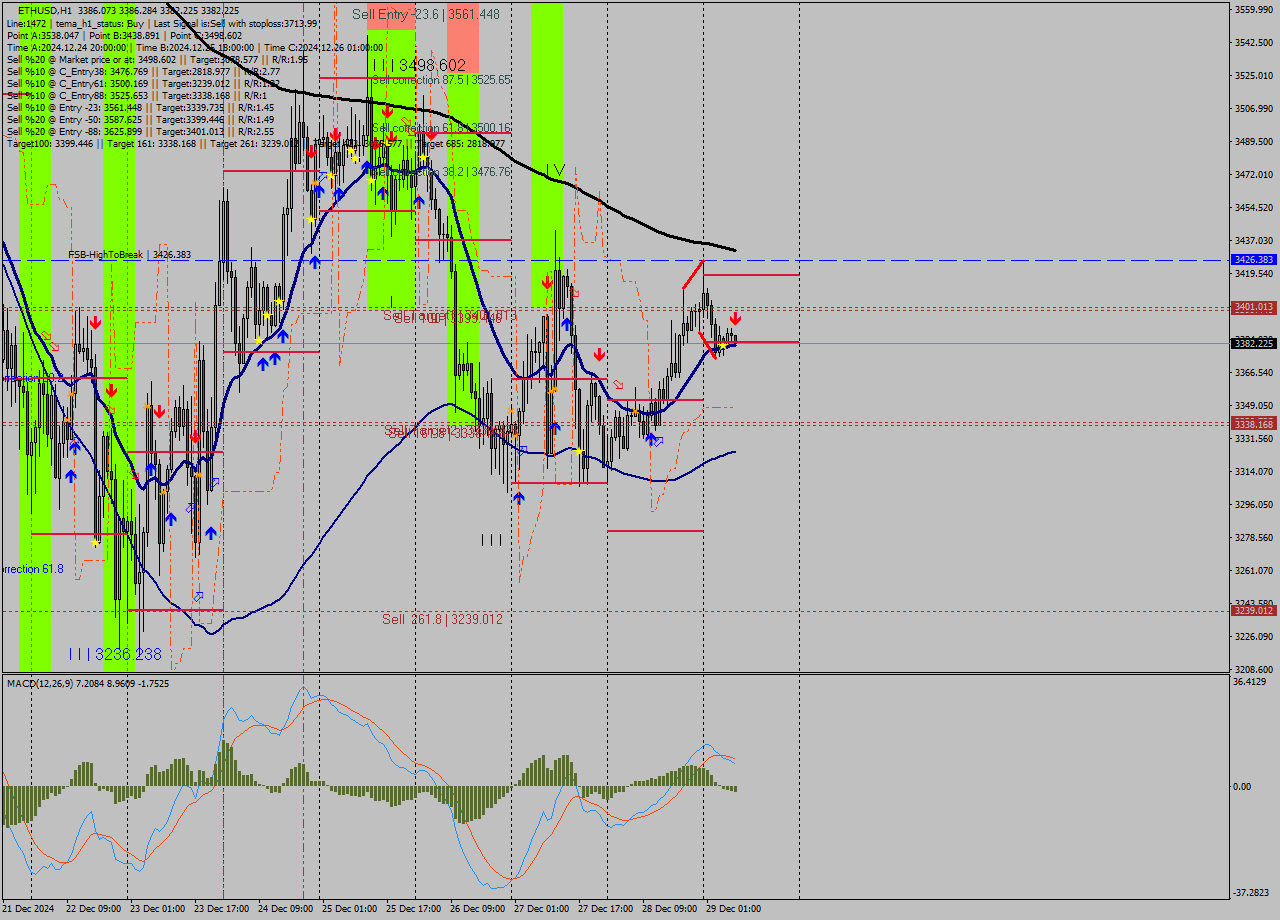Click the '25 Dec 17:00' time axis label
This screenshot has width=1280, height=920.
[x=413, y=909]
